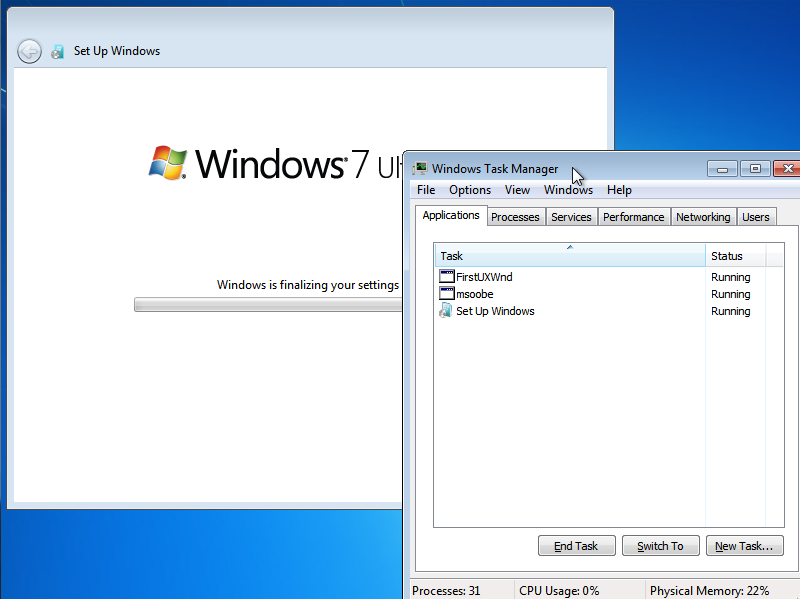Maximize the Windows Task Manager window
This screenshot has height=599, width=800.
755,169
